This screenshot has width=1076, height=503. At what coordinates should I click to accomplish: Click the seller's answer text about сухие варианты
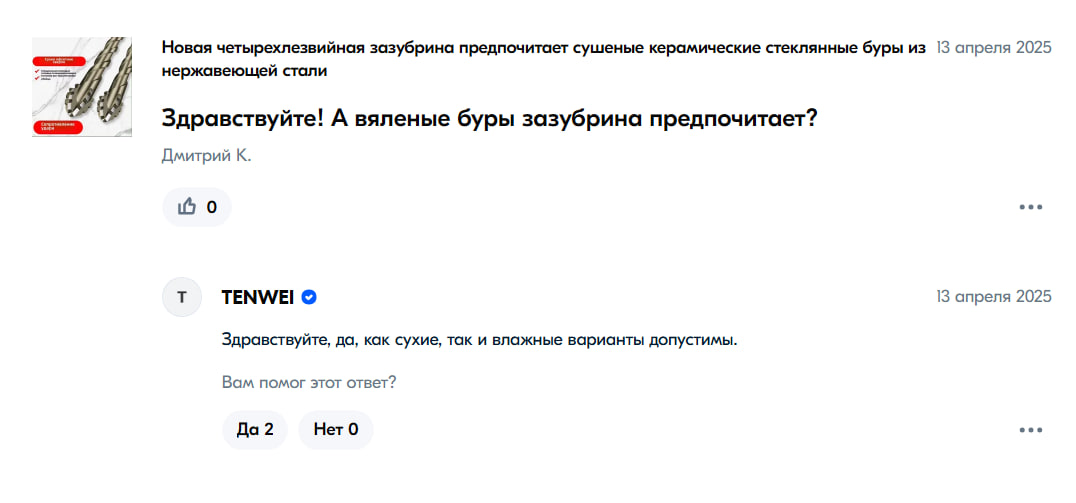tap(479, 340)
